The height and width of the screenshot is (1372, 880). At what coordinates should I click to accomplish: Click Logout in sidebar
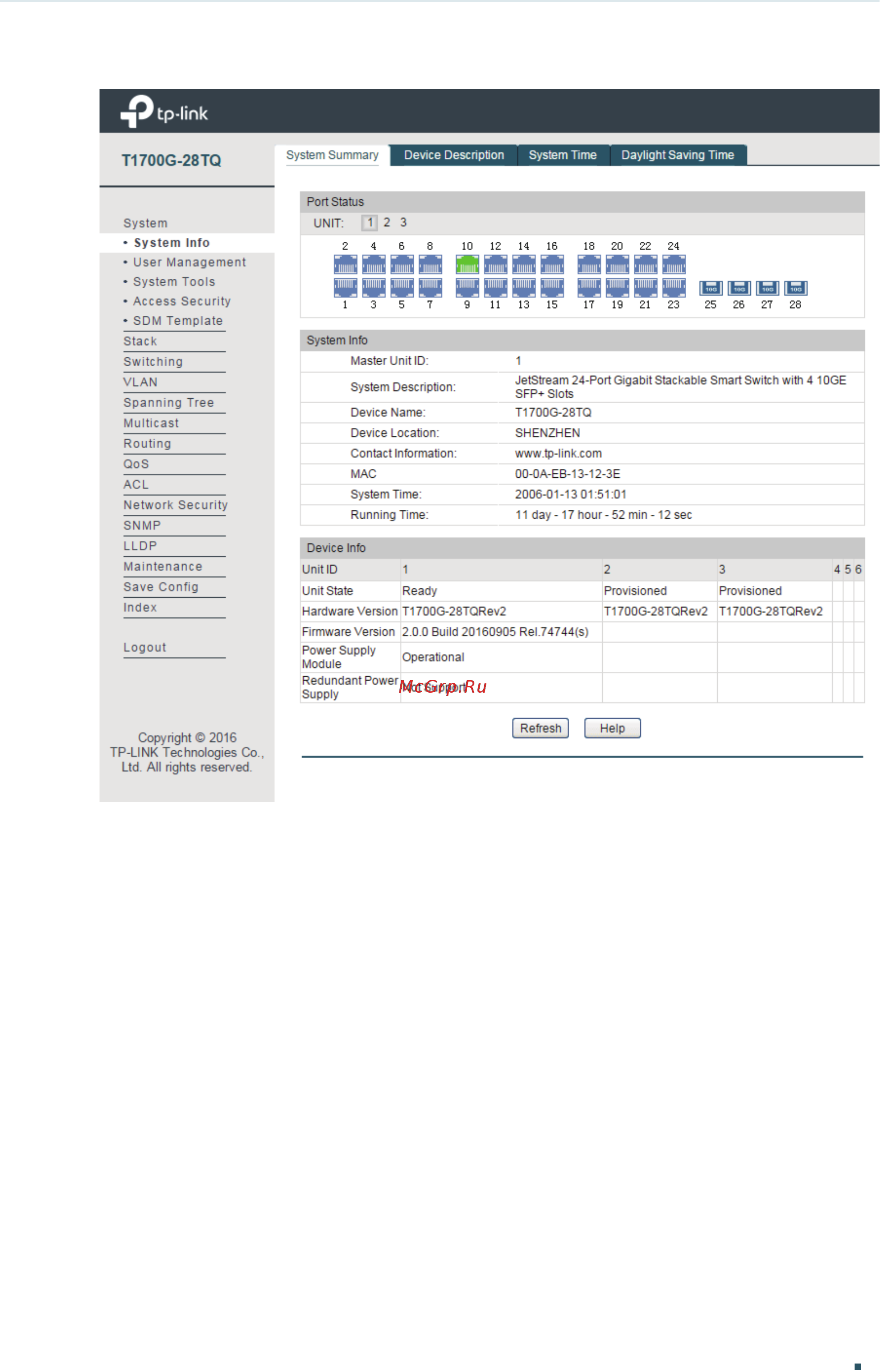coord(145,648)
